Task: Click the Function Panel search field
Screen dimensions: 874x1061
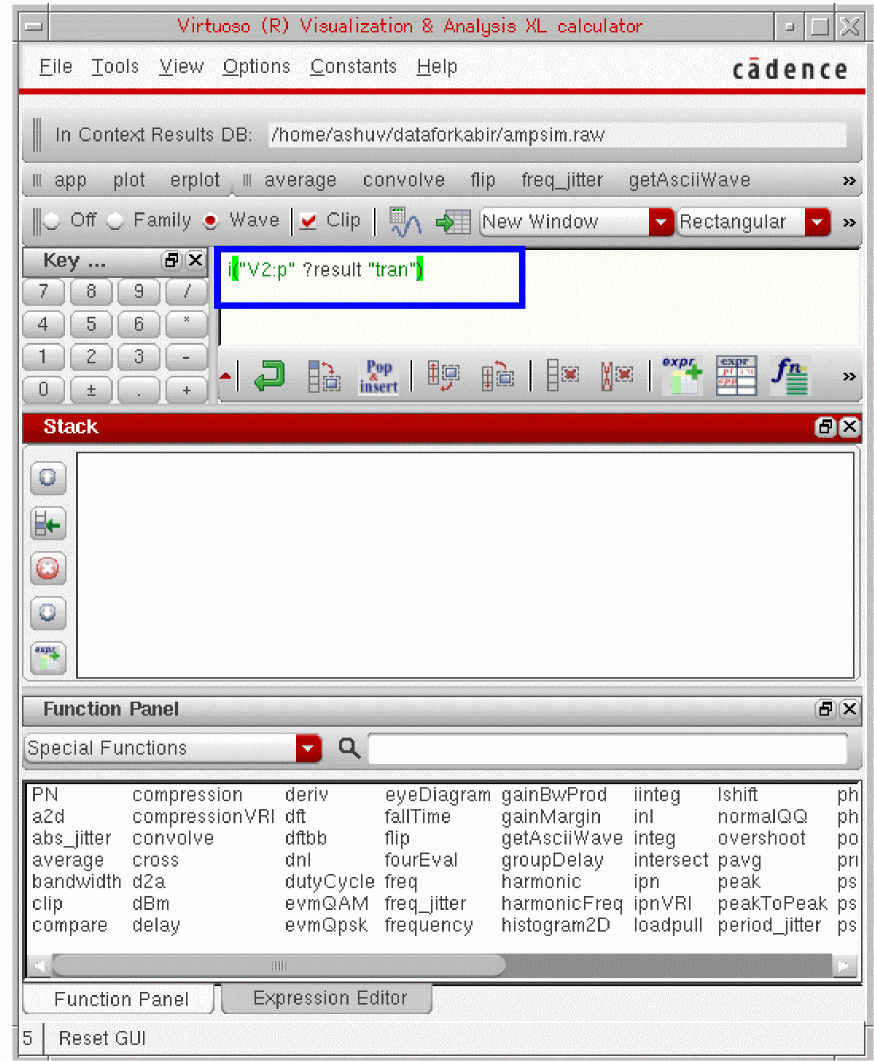Action: coord(607,748)
